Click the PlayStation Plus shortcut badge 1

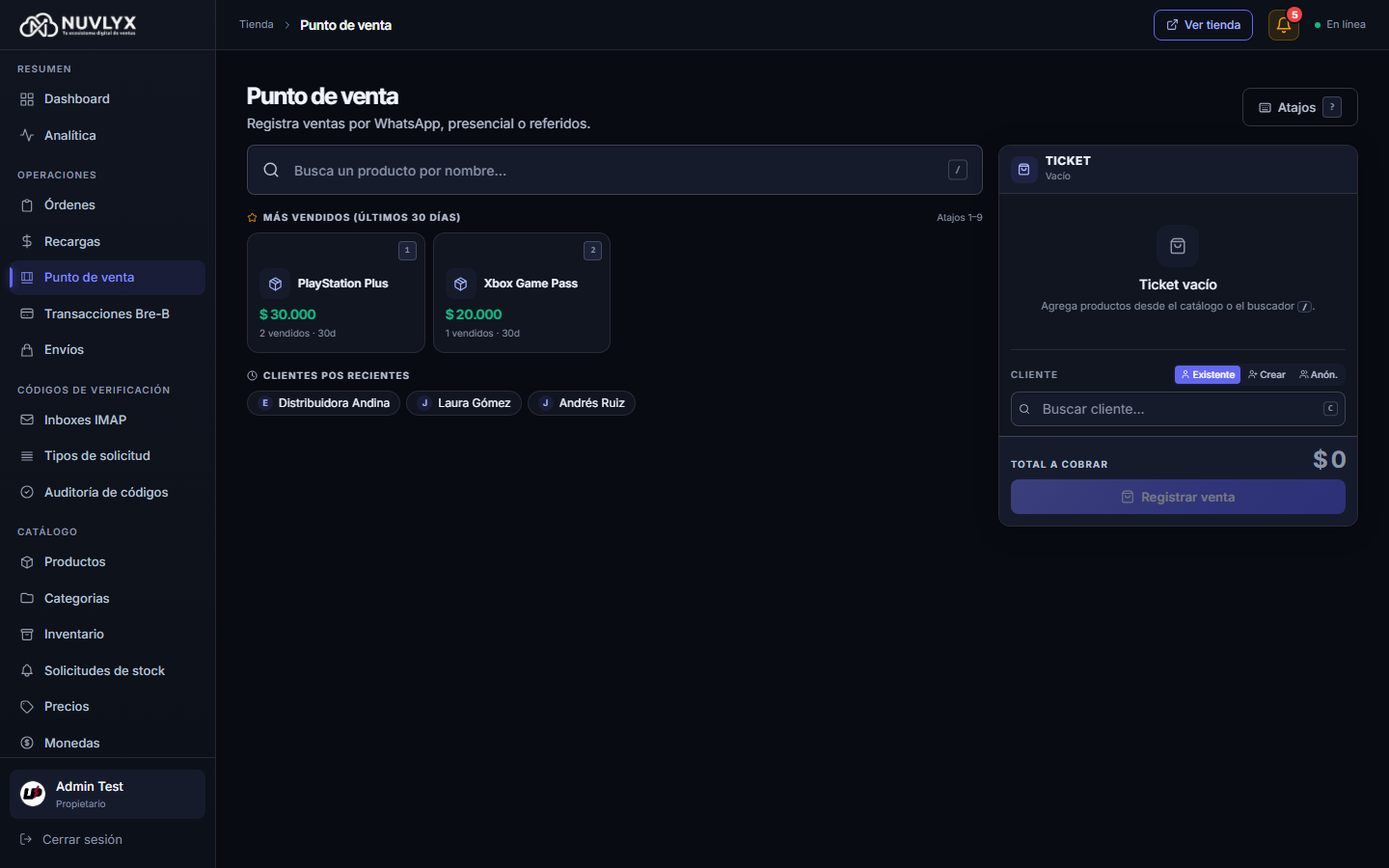click(x=407, y=251)
